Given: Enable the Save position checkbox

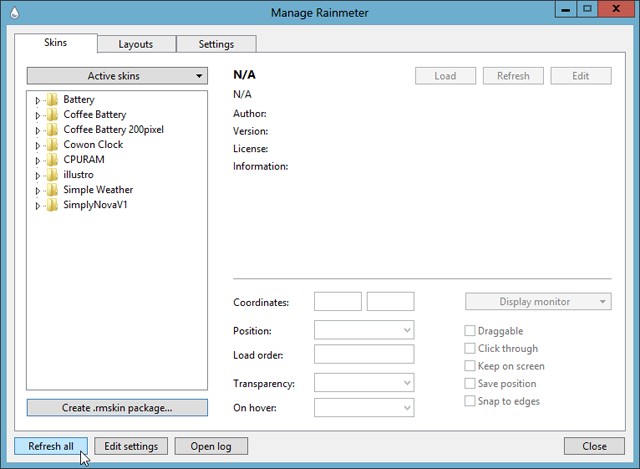Looking at the screenshot, I should pyautogui.click(x=470, y=383).
